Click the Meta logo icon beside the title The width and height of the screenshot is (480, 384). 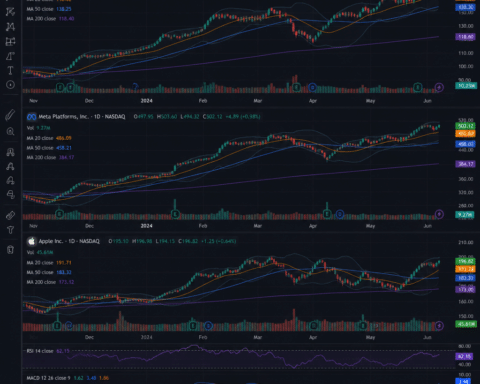31,117
